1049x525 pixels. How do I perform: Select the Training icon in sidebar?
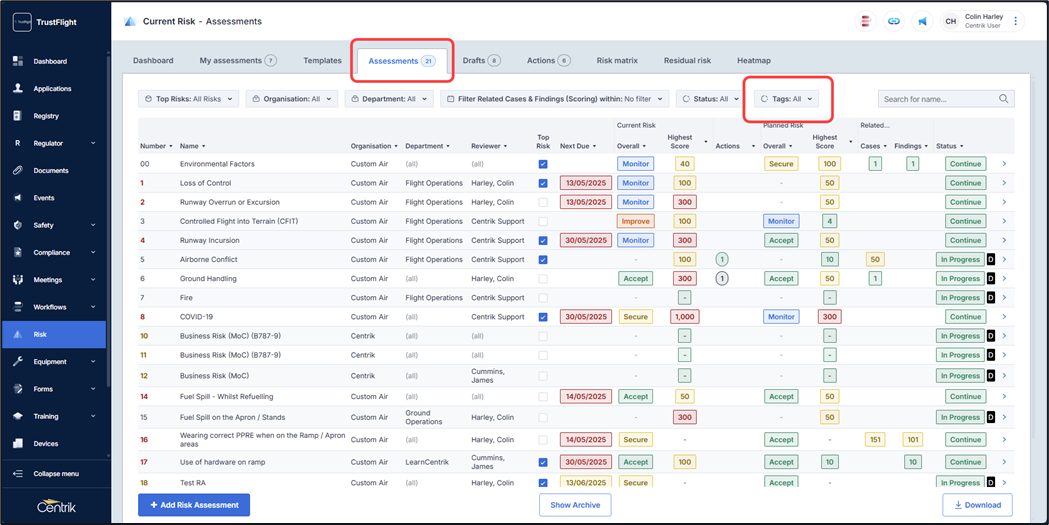coord(18,416)
